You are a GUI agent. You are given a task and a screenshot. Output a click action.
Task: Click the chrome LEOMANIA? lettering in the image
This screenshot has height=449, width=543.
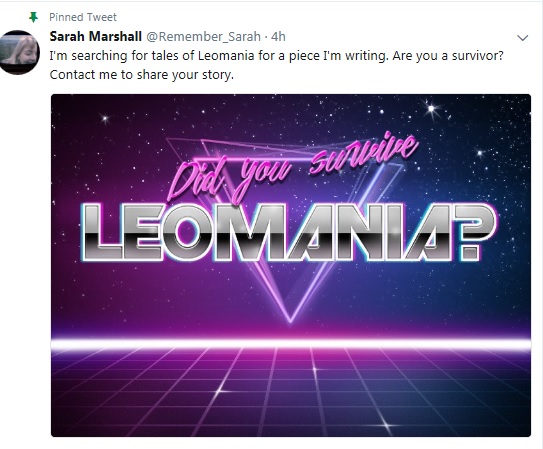click(x=288, y=232)
